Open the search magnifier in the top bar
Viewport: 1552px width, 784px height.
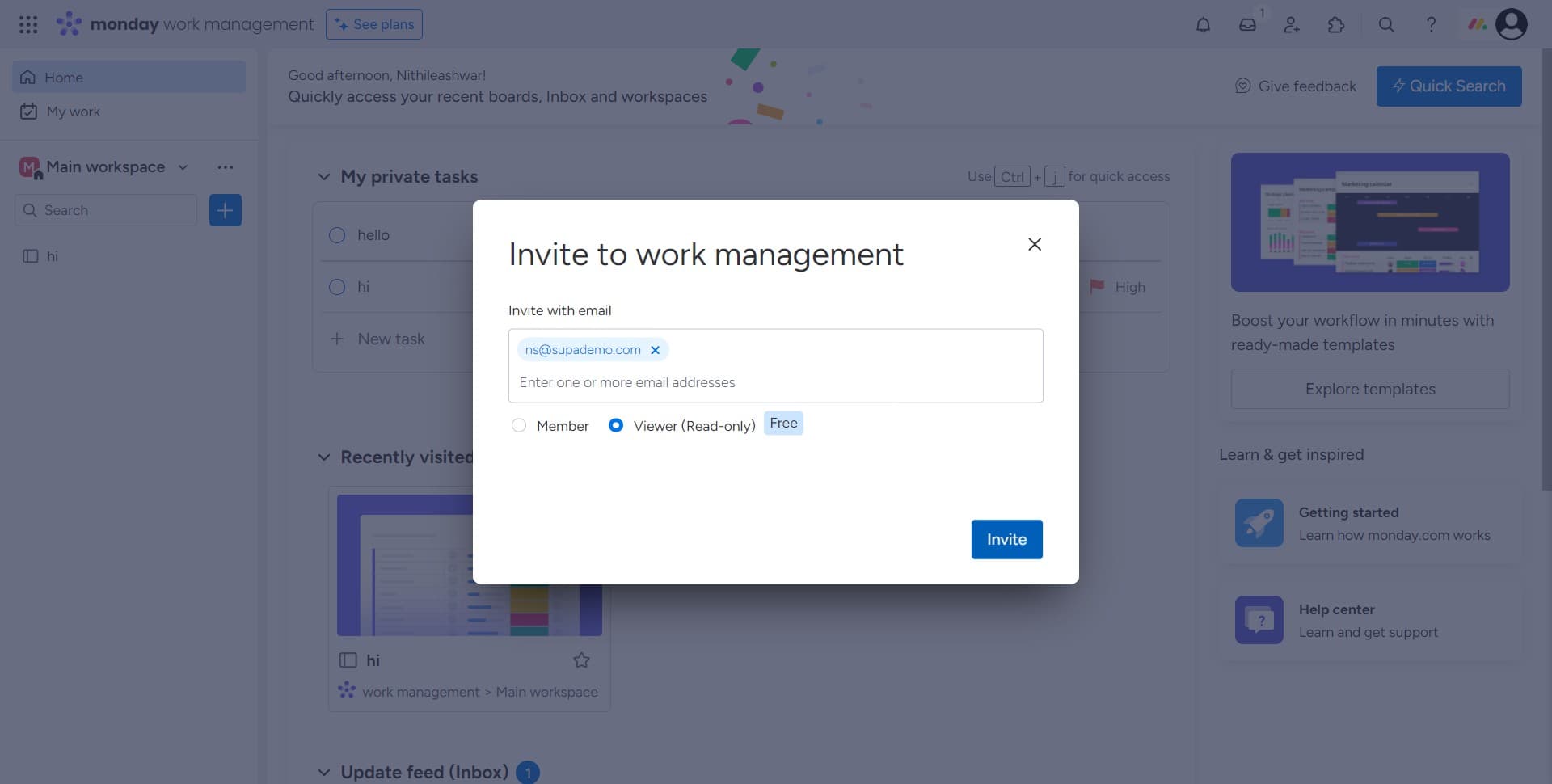click(1385, 24)
